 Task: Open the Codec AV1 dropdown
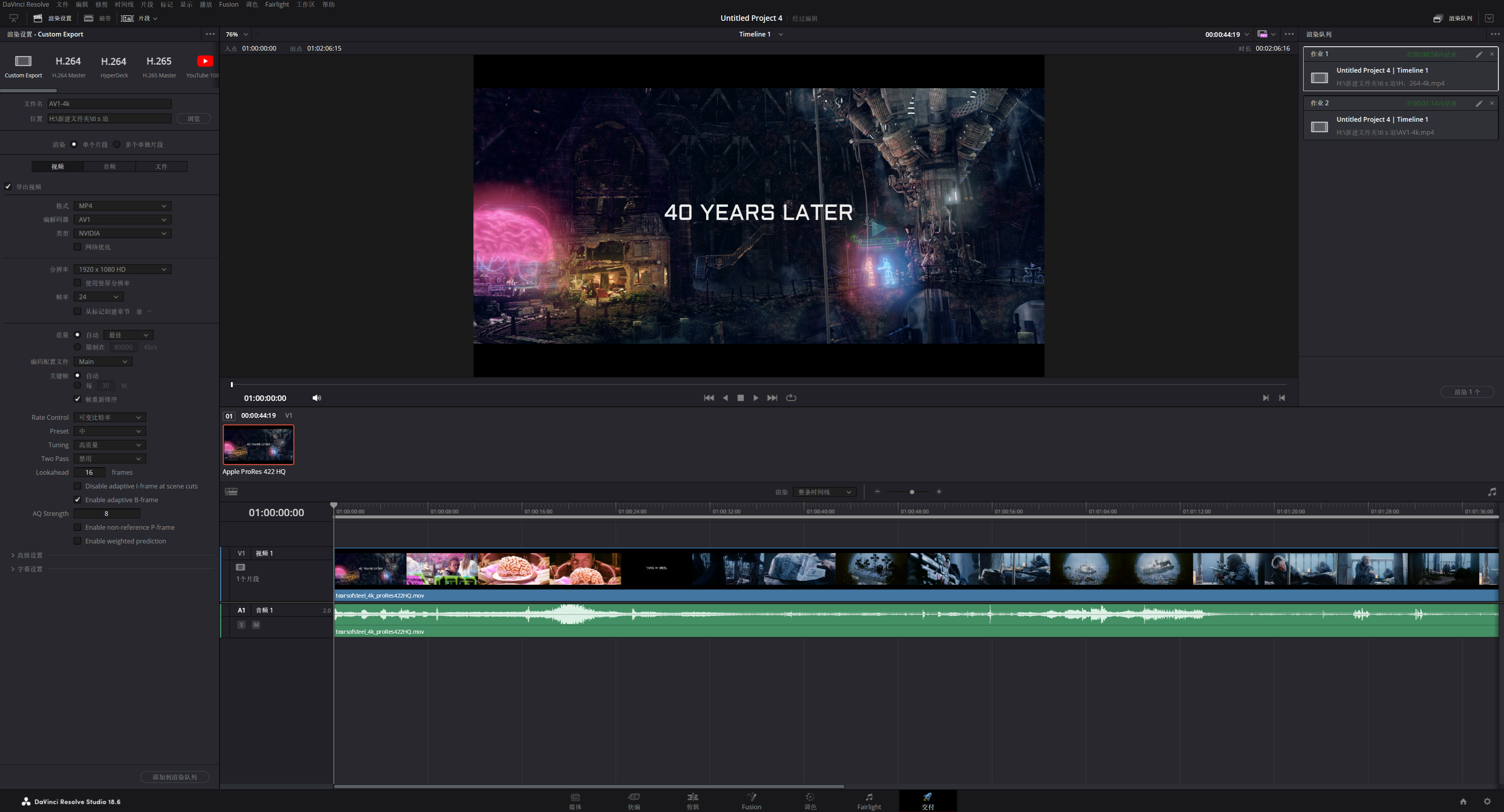[123, 219]
